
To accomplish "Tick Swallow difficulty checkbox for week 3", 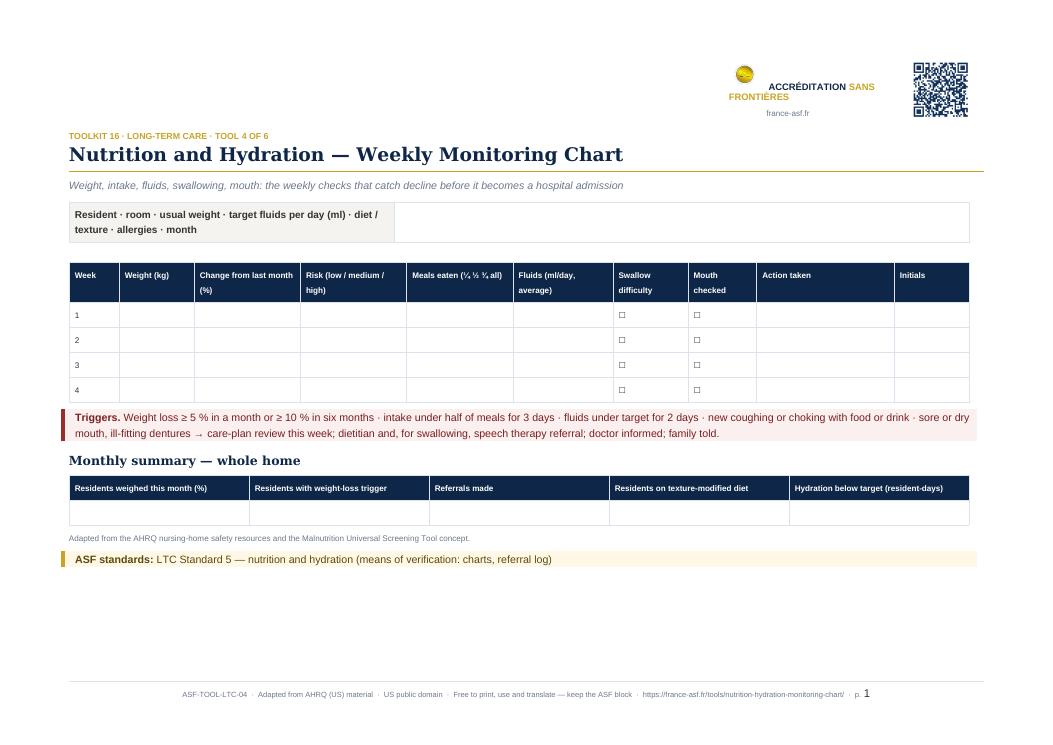I will 622,365.
